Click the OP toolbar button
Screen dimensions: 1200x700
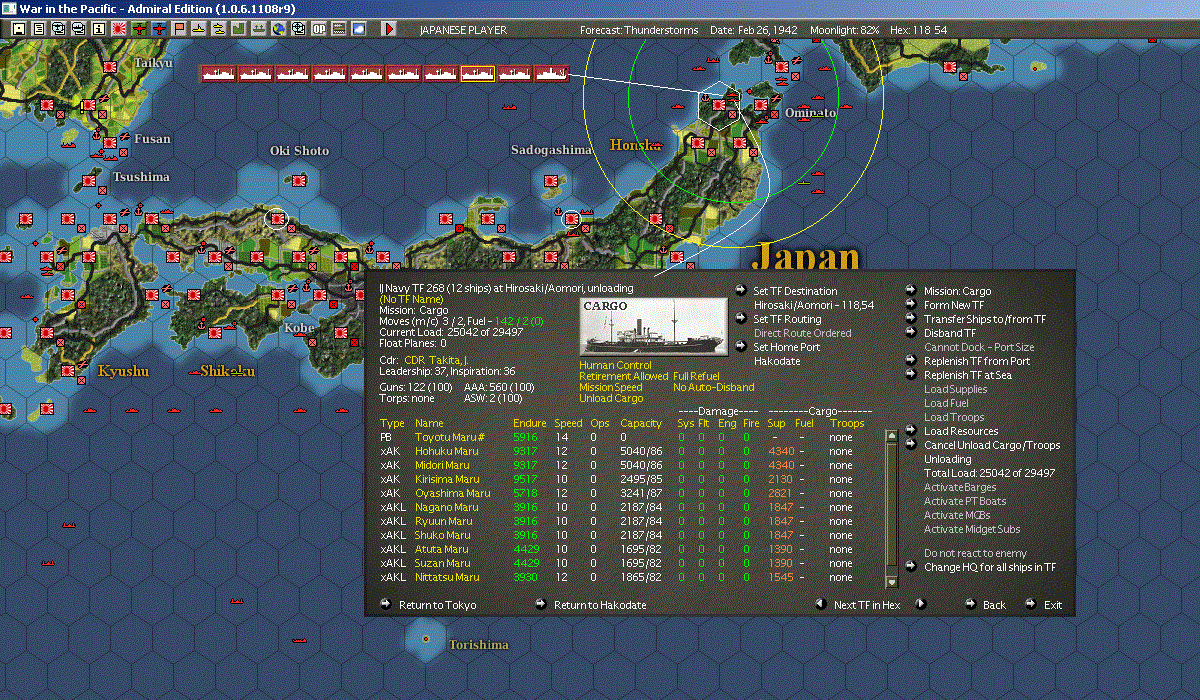pos(319,29)
